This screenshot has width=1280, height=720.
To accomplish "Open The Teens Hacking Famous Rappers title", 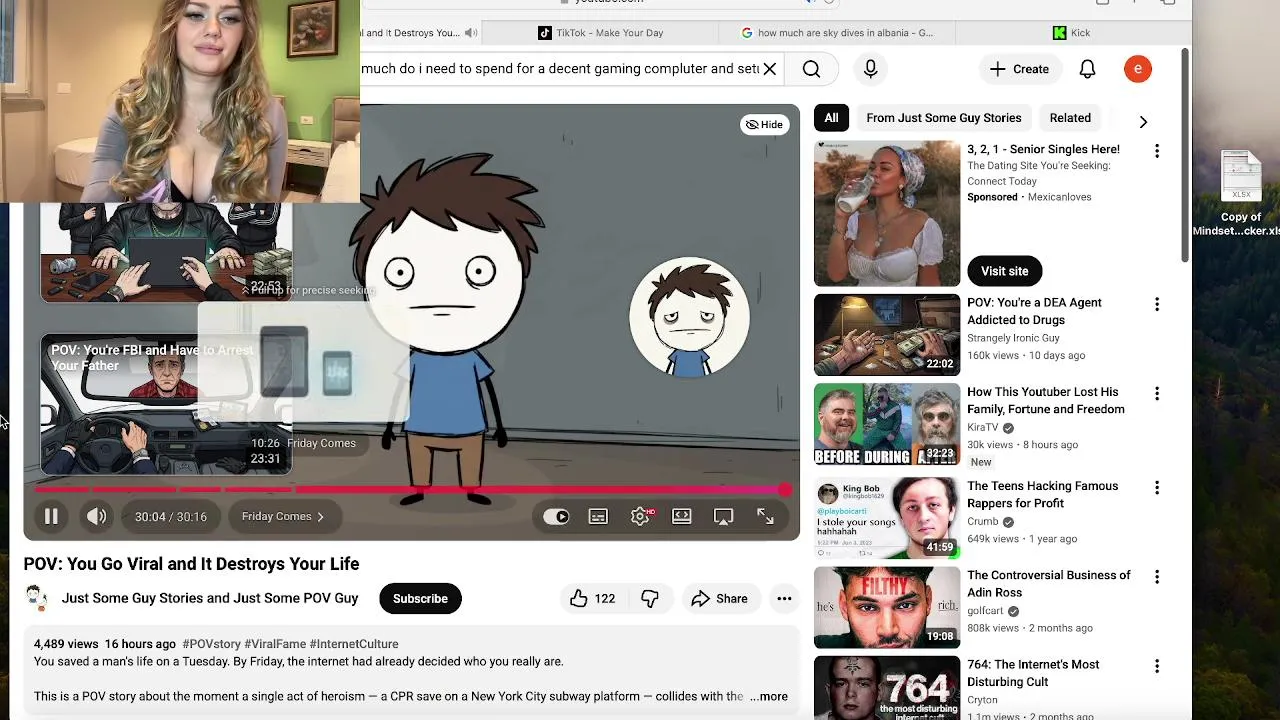I will [x=1042, y=494].
